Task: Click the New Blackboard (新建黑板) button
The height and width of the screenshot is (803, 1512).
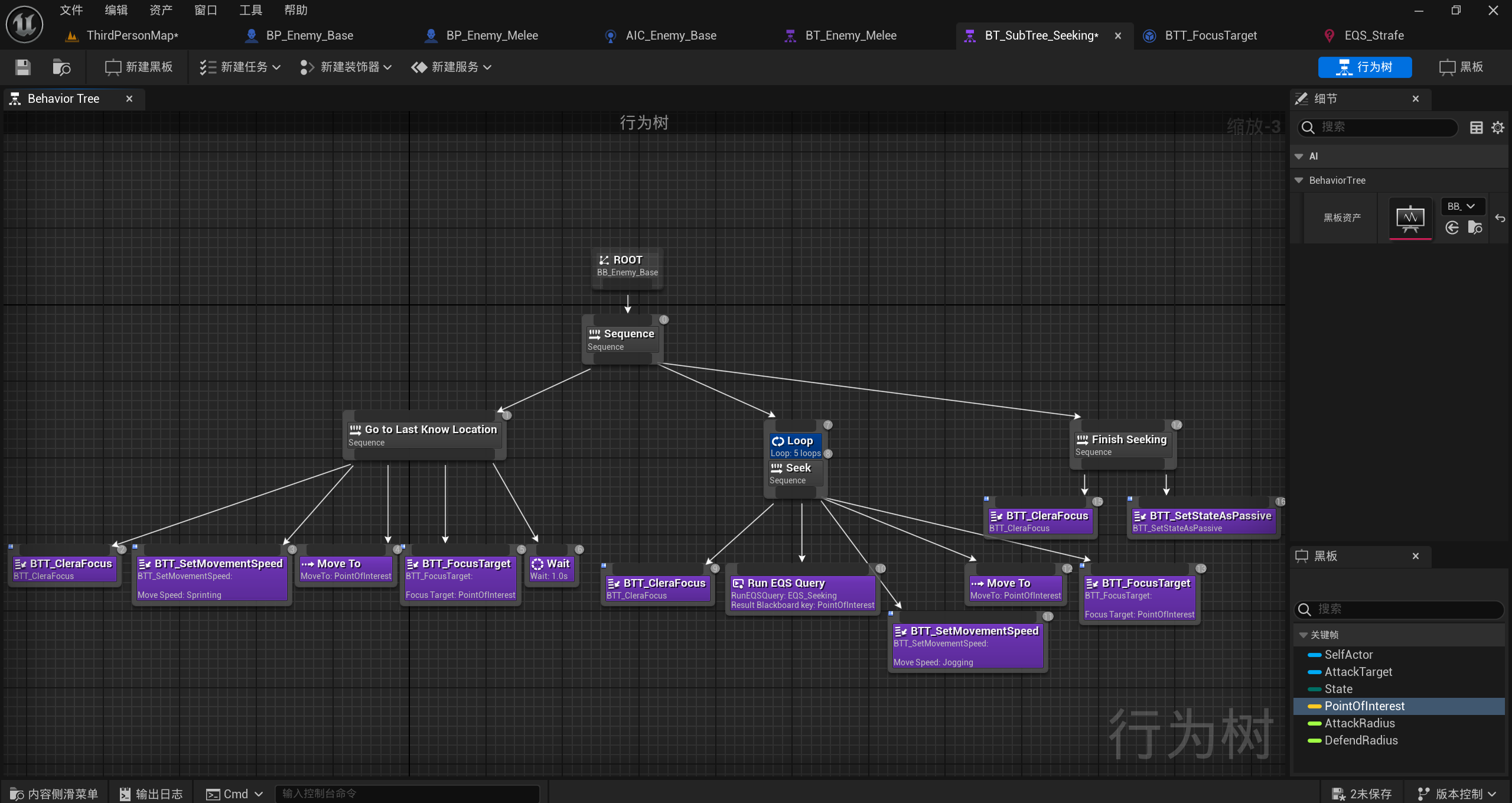Action: coord(139,67)
